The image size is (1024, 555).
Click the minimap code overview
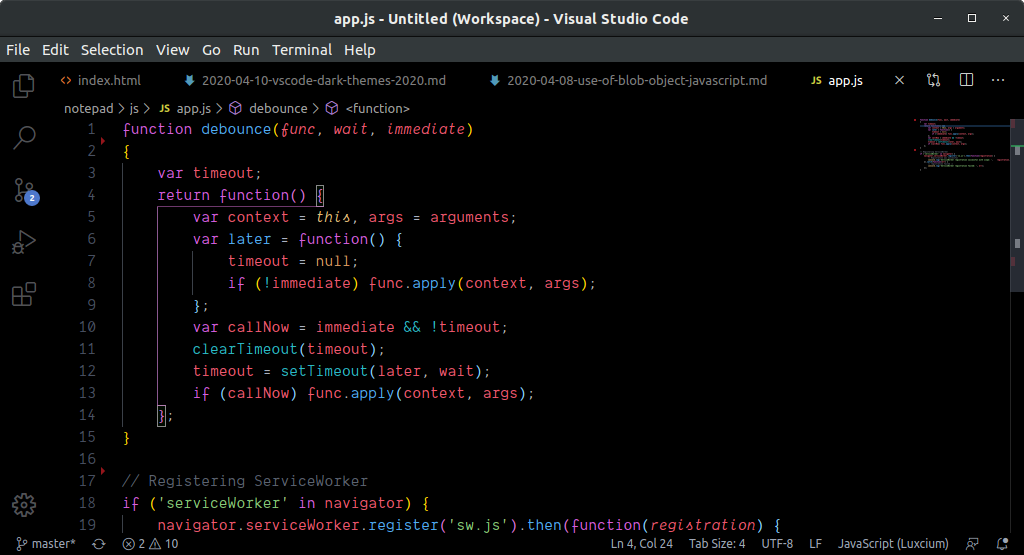click(x=960, y=144)
